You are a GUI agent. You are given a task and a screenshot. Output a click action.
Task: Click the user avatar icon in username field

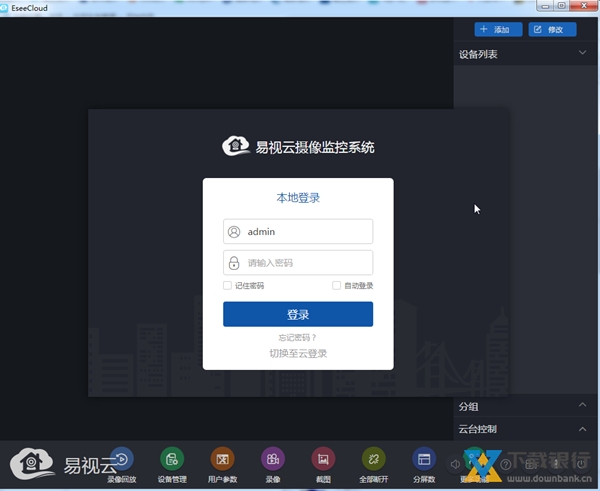point(234,232)
